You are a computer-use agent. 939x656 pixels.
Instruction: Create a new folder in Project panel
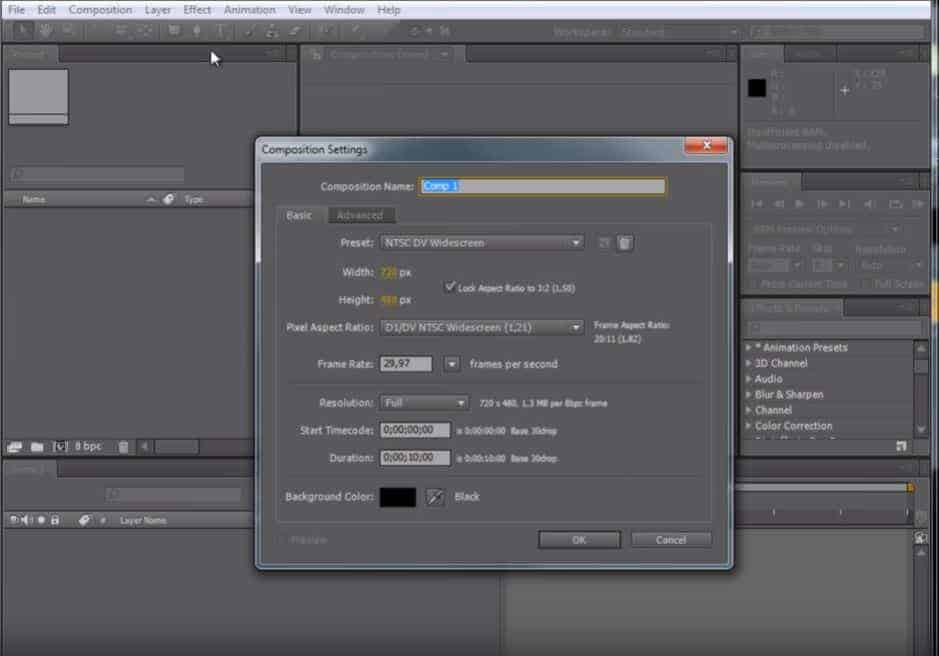pos(37,447)
